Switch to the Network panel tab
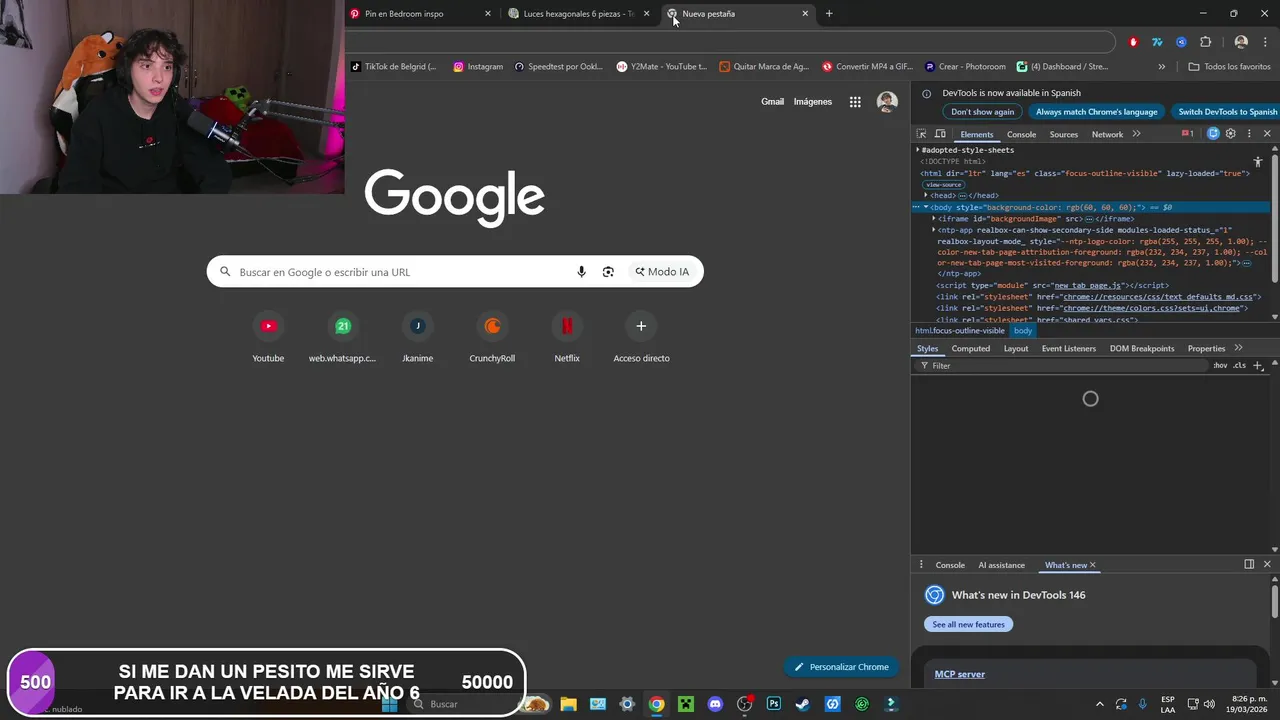The width and height of the screenshot is (1280, 720). click(1107, 134)
